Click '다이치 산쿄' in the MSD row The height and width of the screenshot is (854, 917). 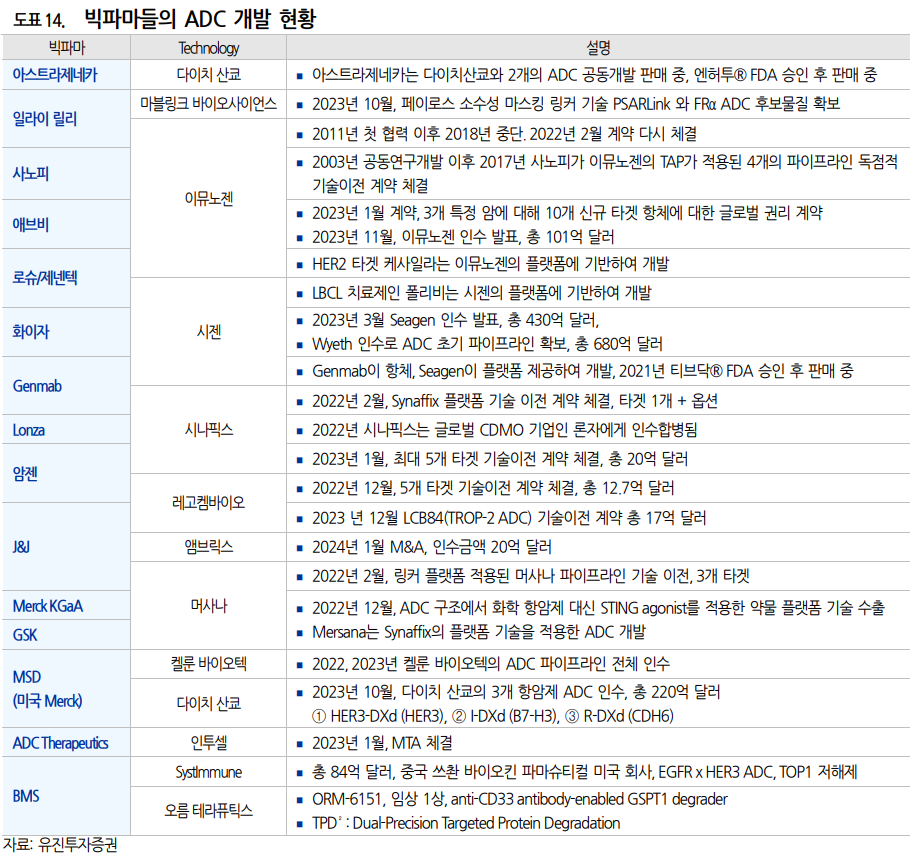[x=209, y=704]
